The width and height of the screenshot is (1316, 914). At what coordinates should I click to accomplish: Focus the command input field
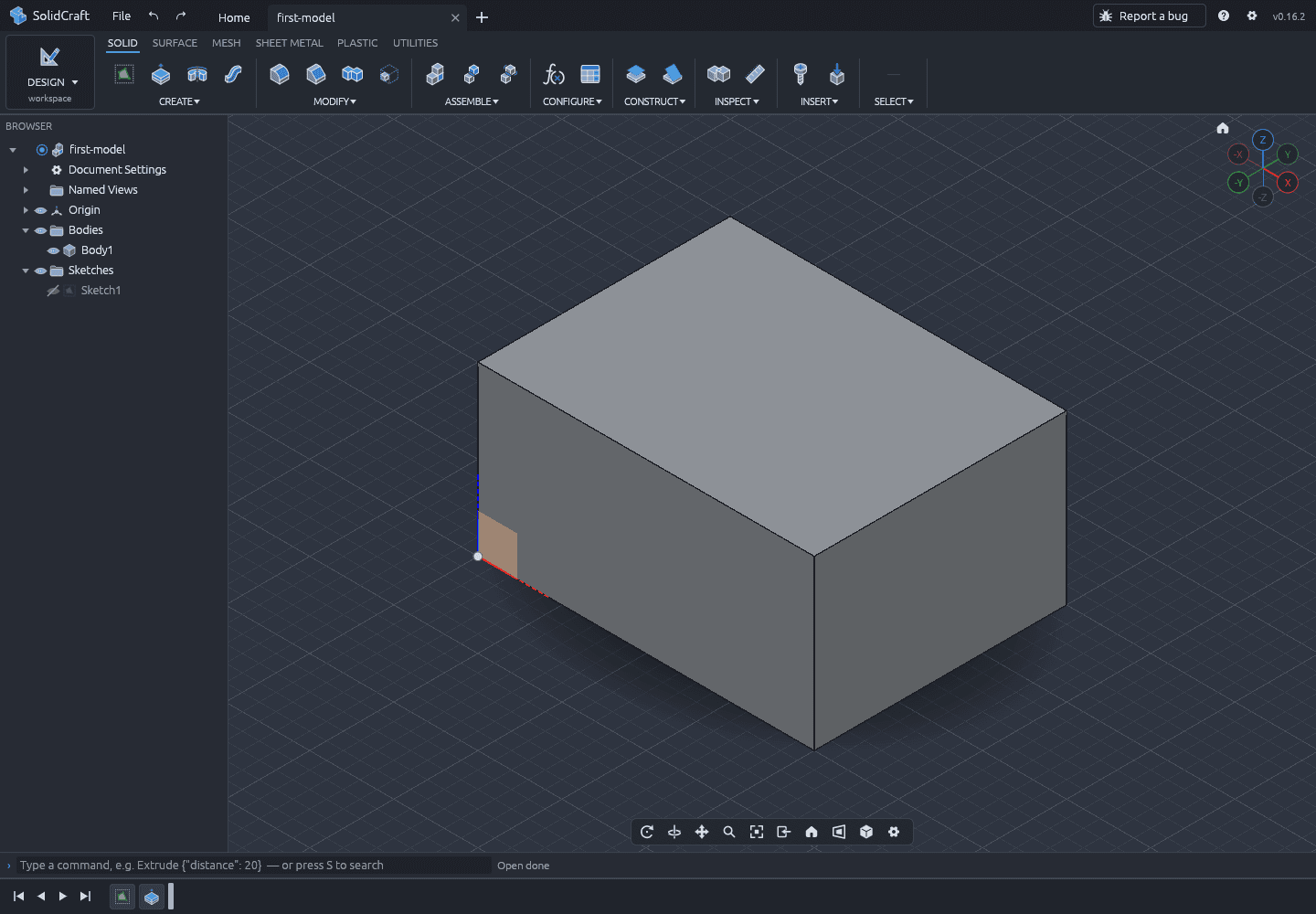(255, 866)
